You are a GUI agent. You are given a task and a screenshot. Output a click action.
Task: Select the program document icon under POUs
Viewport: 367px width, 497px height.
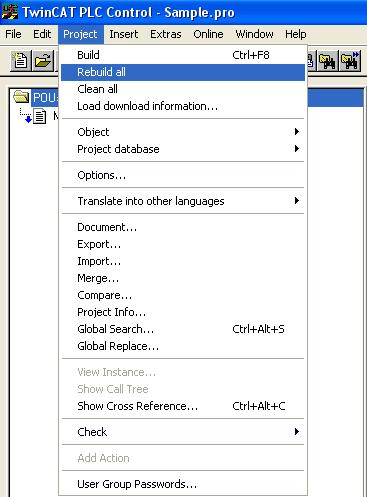point(40,116)
